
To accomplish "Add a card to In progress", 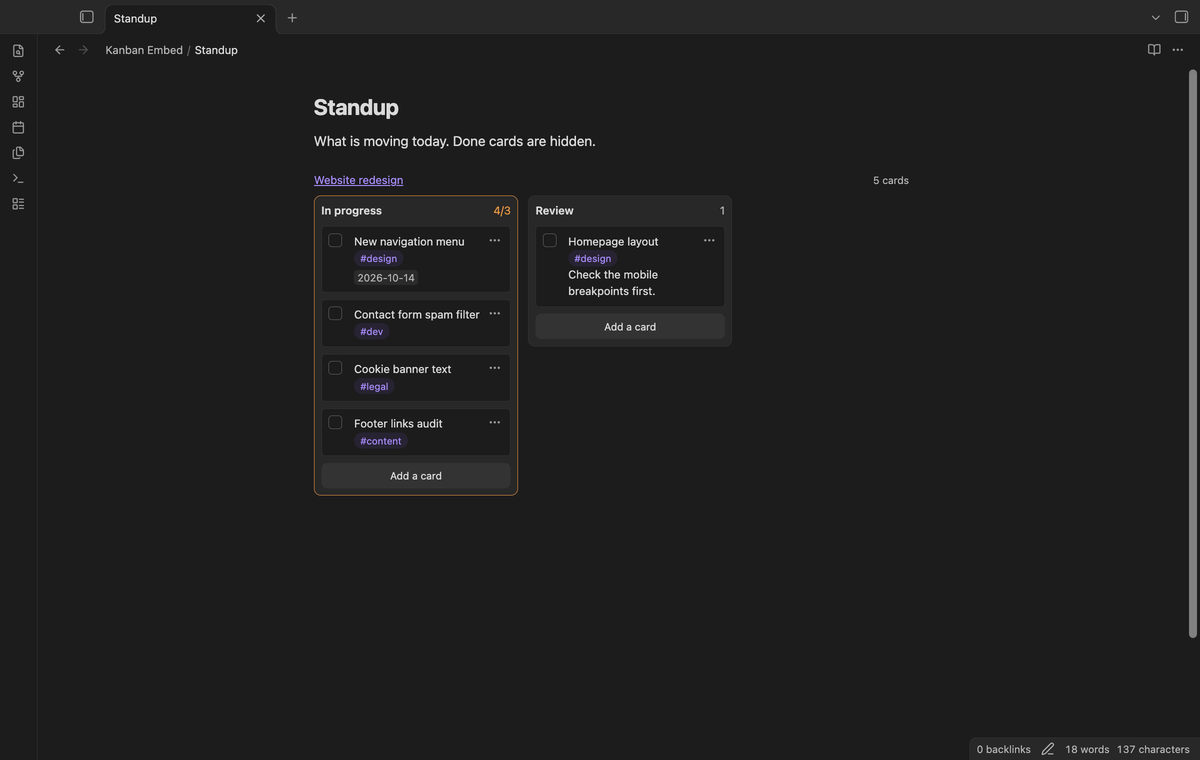I will [x=416, y=476].
